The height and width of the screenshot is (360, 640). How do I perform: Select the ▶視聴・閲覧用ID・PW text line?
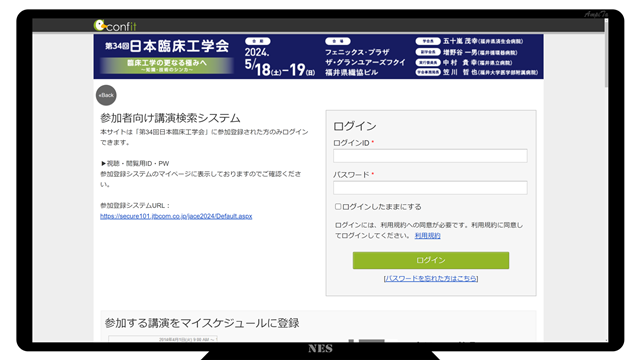click(135, 163)
